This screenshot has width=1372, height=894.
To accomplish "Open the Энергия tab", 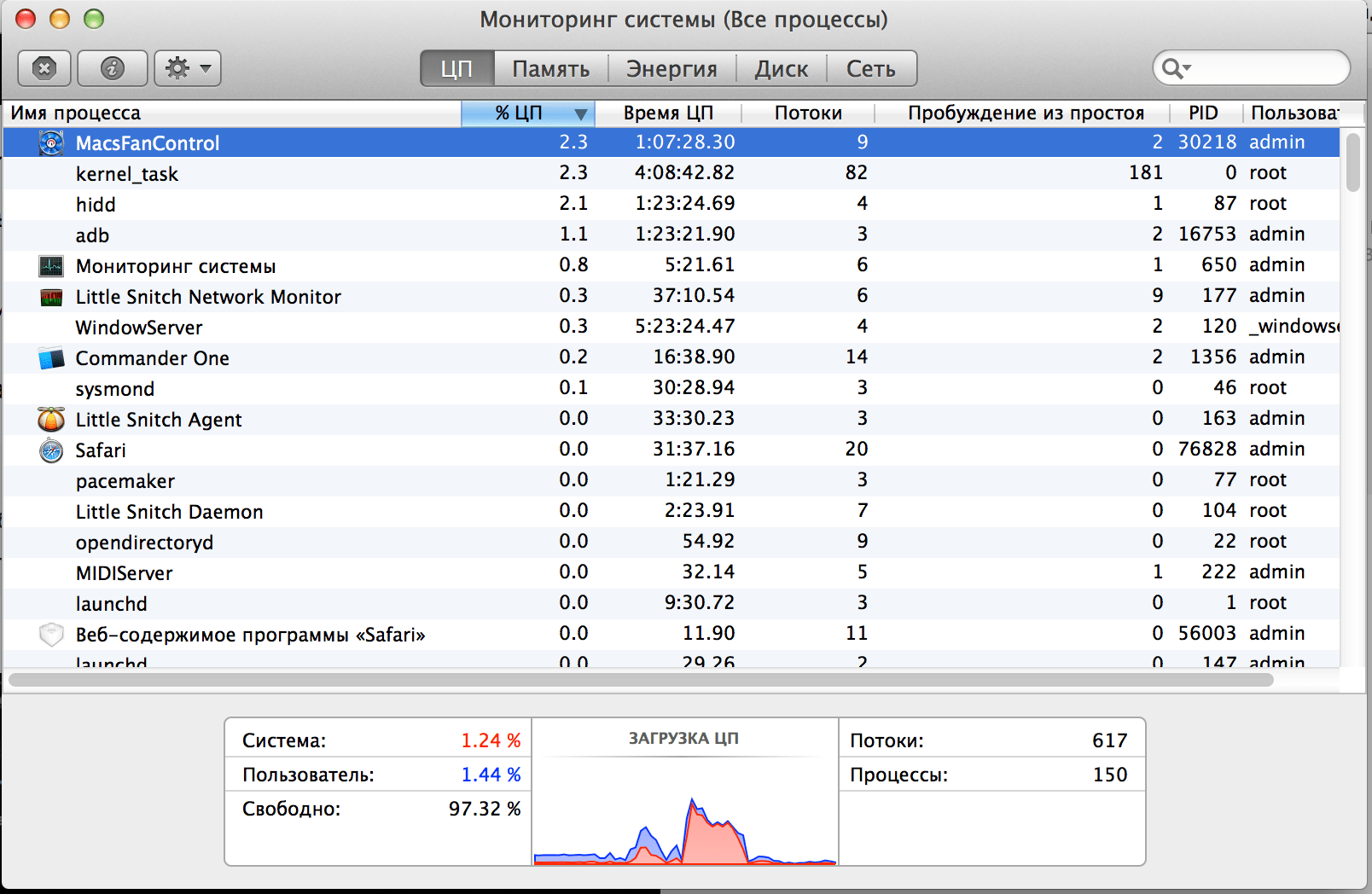I will (x=671, y=69).
